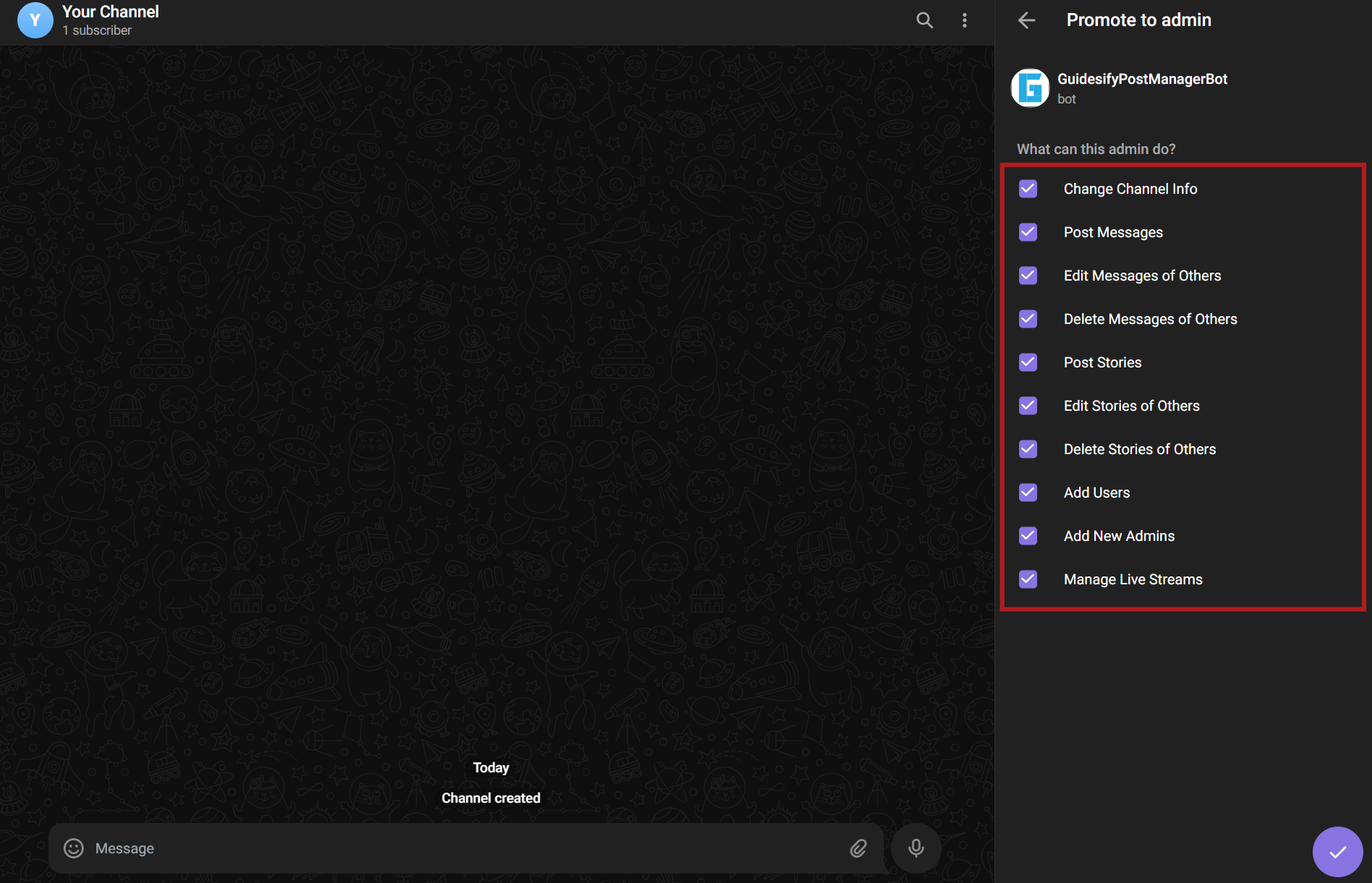
Task: Open the emoji picker
Action: (73, 848)
